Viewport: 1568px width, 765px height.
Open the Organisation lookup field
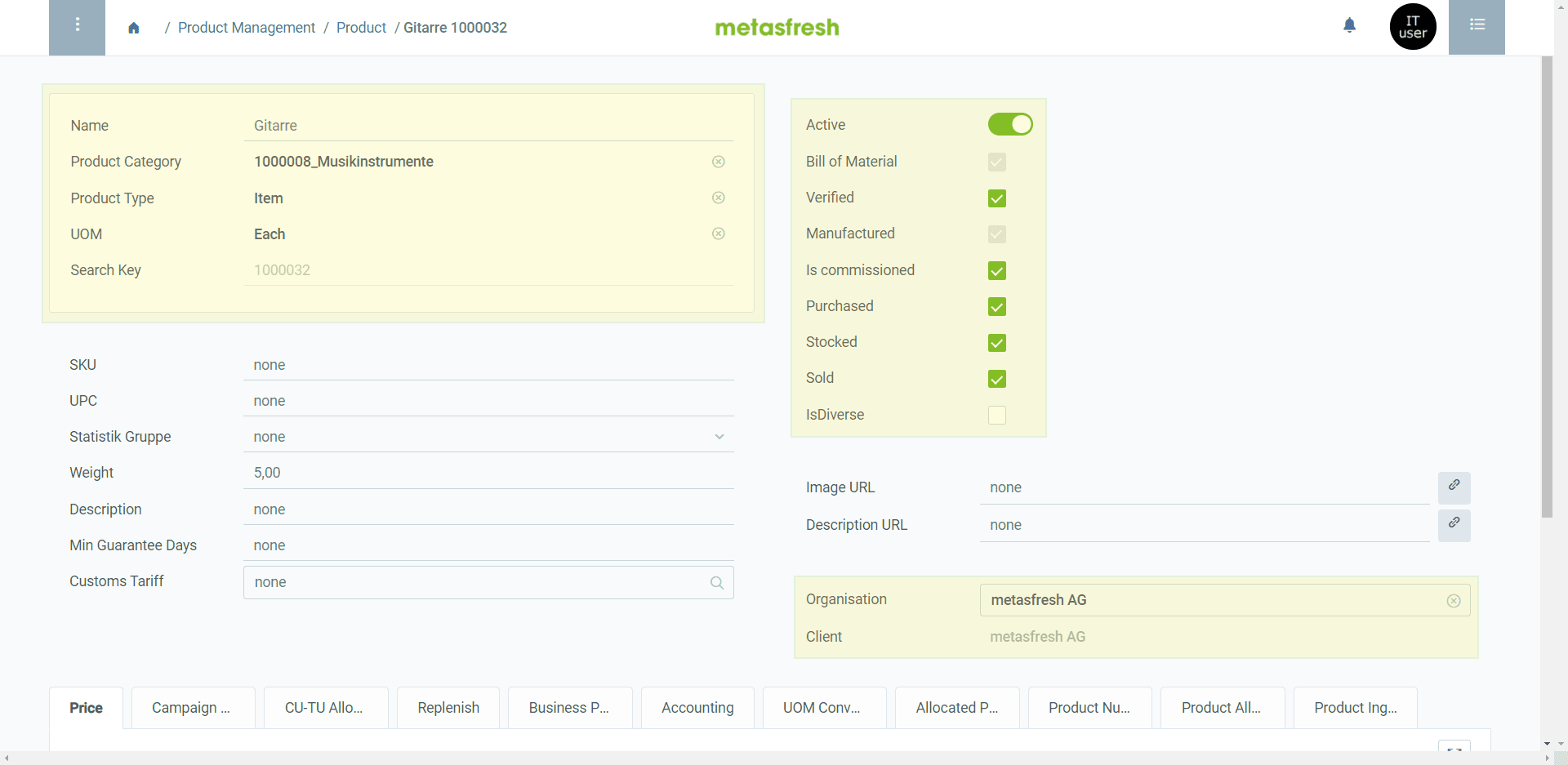1225,600
